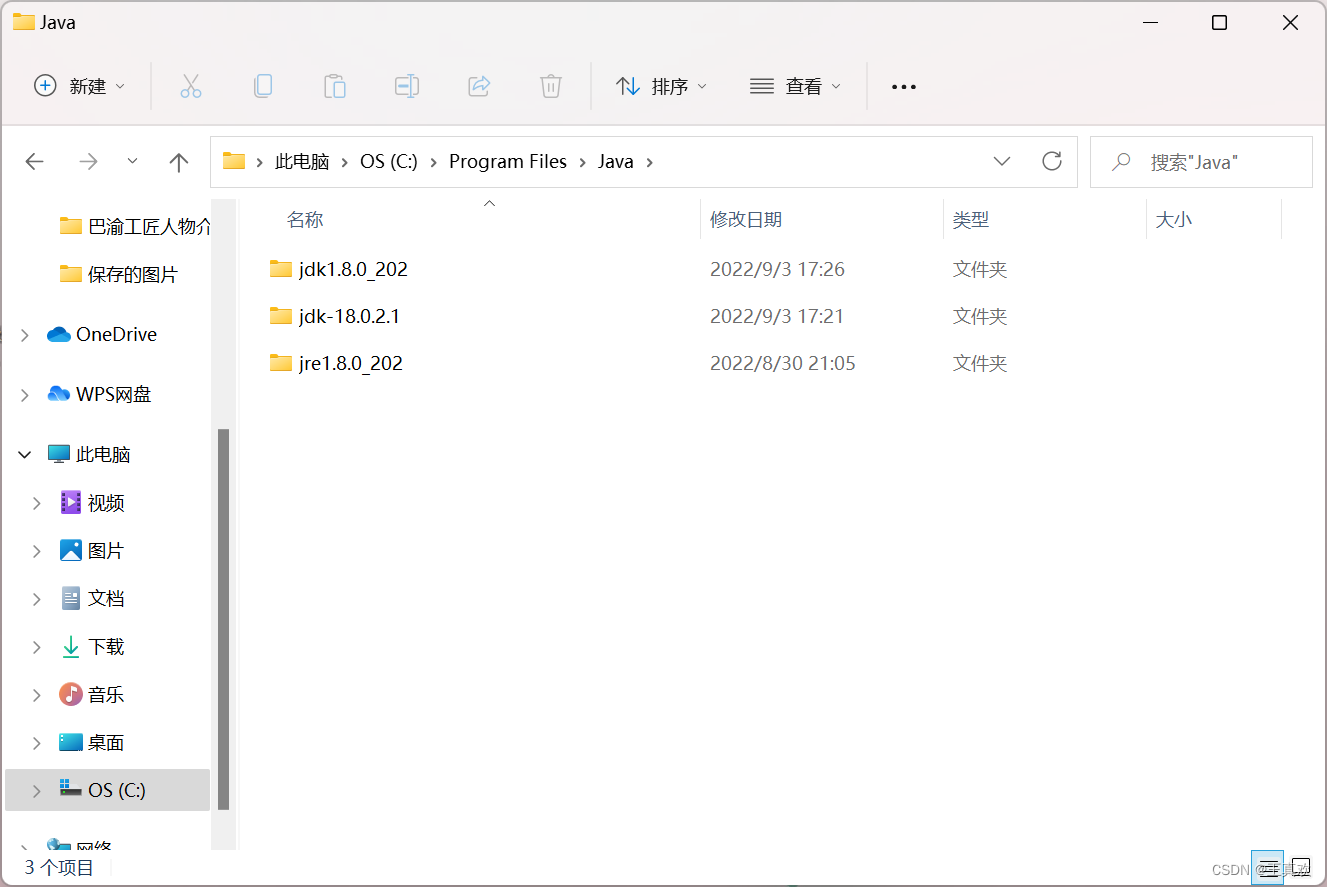This screenshot has width=1327, height=887.
Task: Sort by 类型 column header
Action: [x=971, y=220]
